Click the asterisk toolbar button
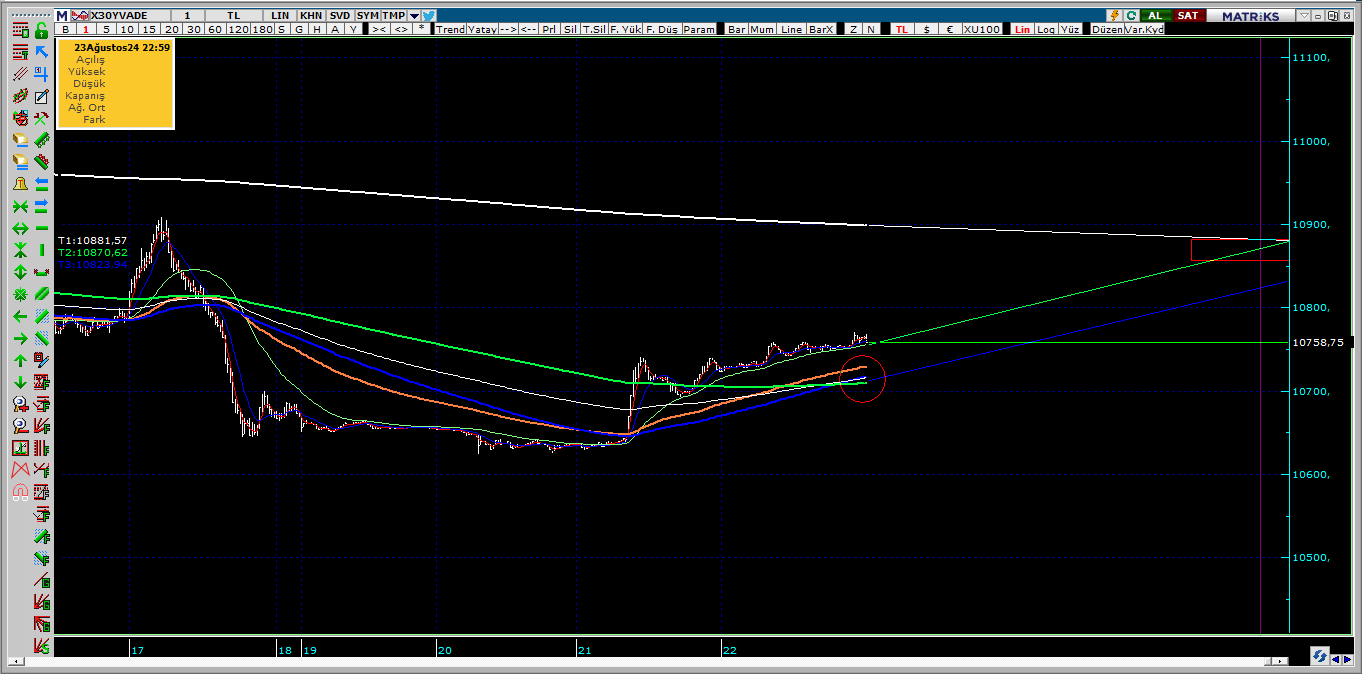1362x674 pixels. [422, 29]
